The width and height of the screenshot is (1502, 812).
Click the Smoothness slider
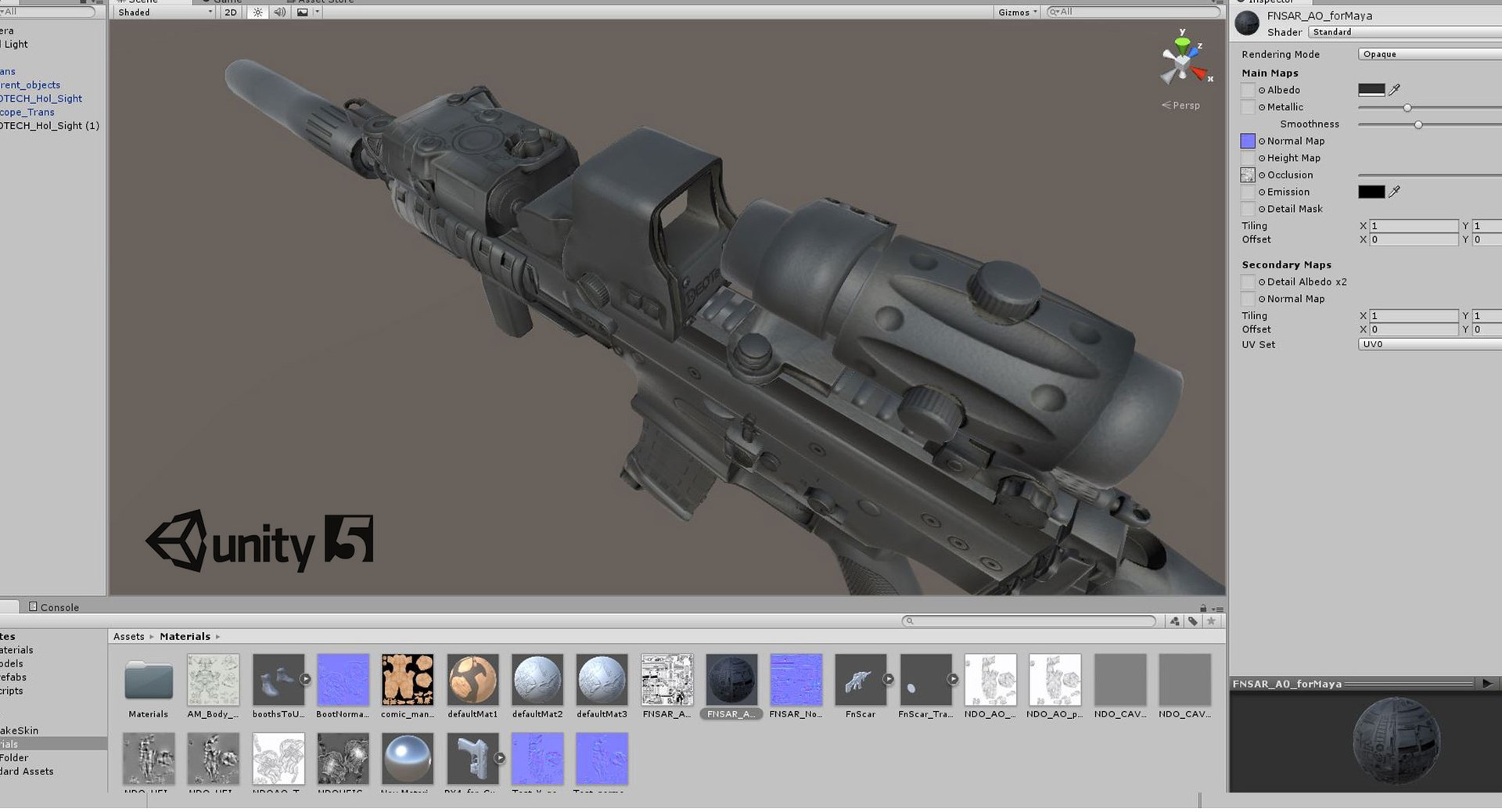tap(1430, 125)
